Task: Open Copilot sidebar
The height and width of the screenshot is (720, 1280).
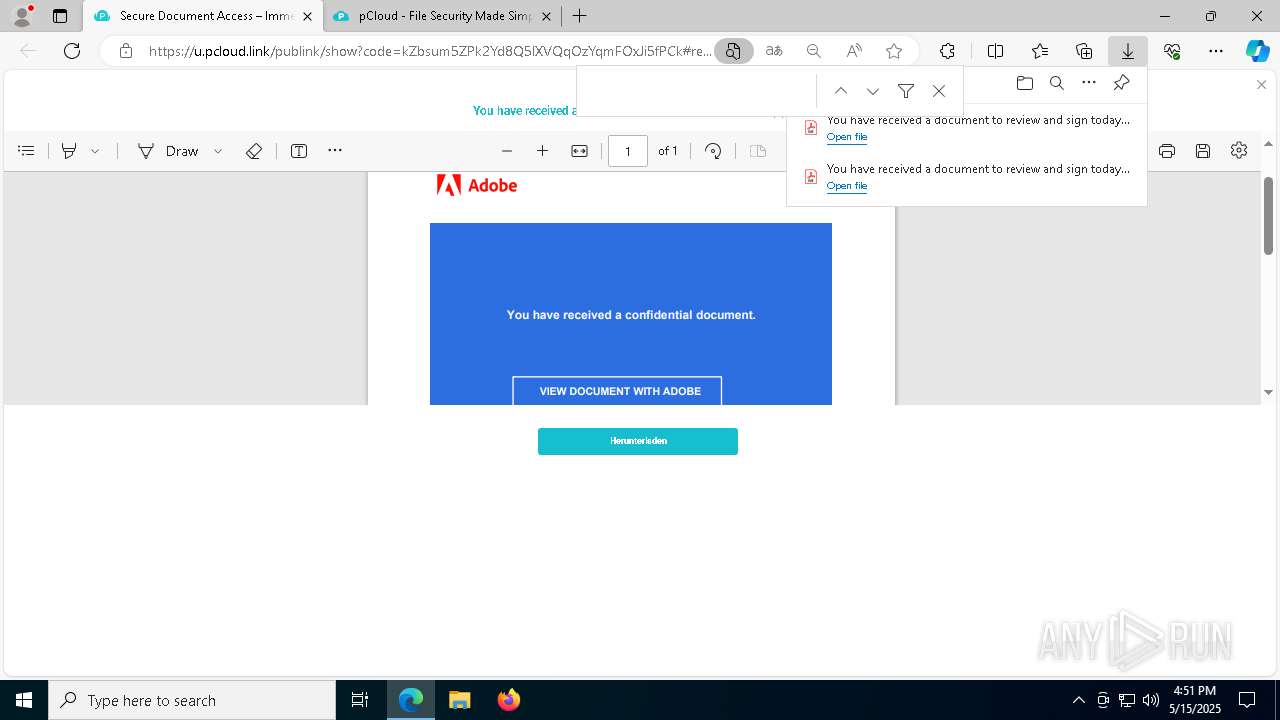Action: (1257, 51)
